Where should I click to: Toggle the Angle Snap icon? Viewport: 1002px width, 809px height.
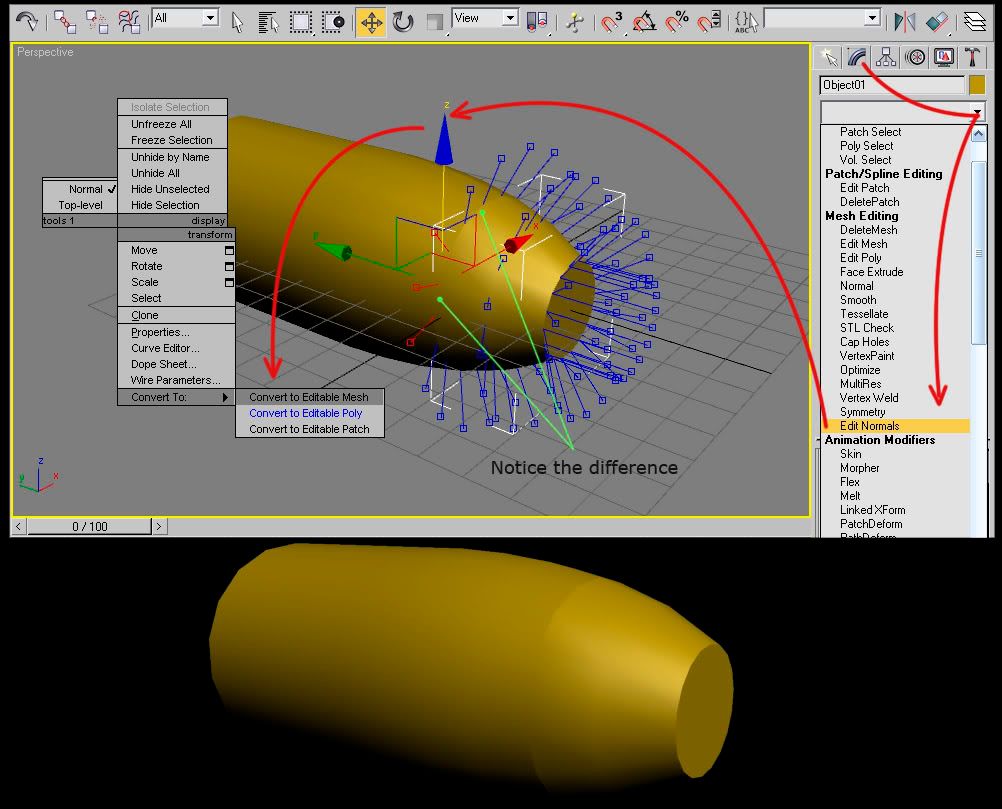(x=645, y=21)
